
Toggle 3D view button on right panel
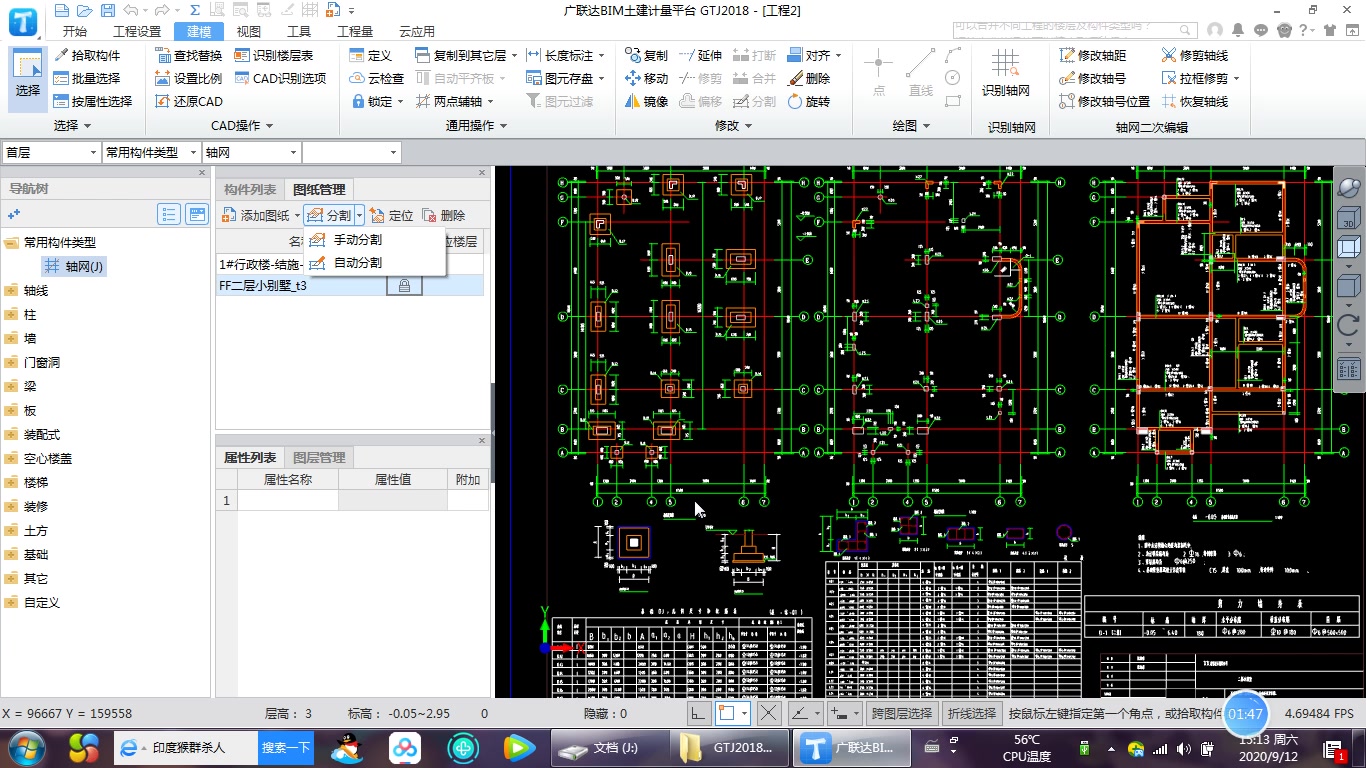pyautogui.click(x=1348, y=217)
